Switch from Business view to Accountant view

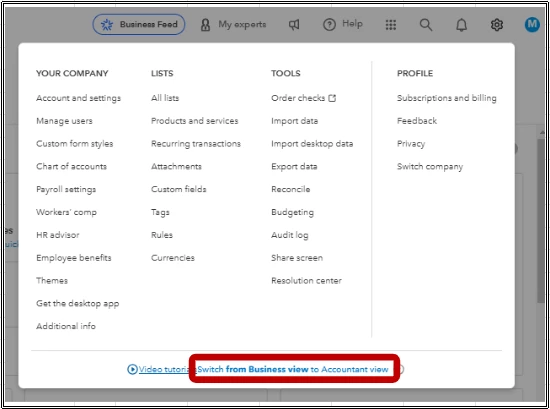pyautogui.click(x=293, y=369)
